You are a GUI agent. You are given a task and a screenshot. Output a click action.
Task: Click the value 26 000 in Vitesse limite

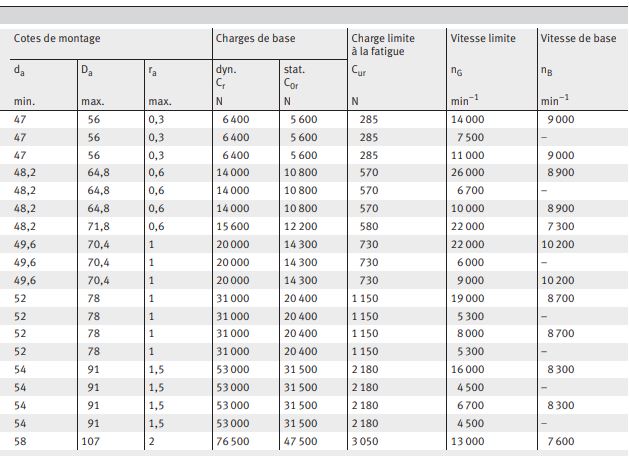[x=467, y=172]
